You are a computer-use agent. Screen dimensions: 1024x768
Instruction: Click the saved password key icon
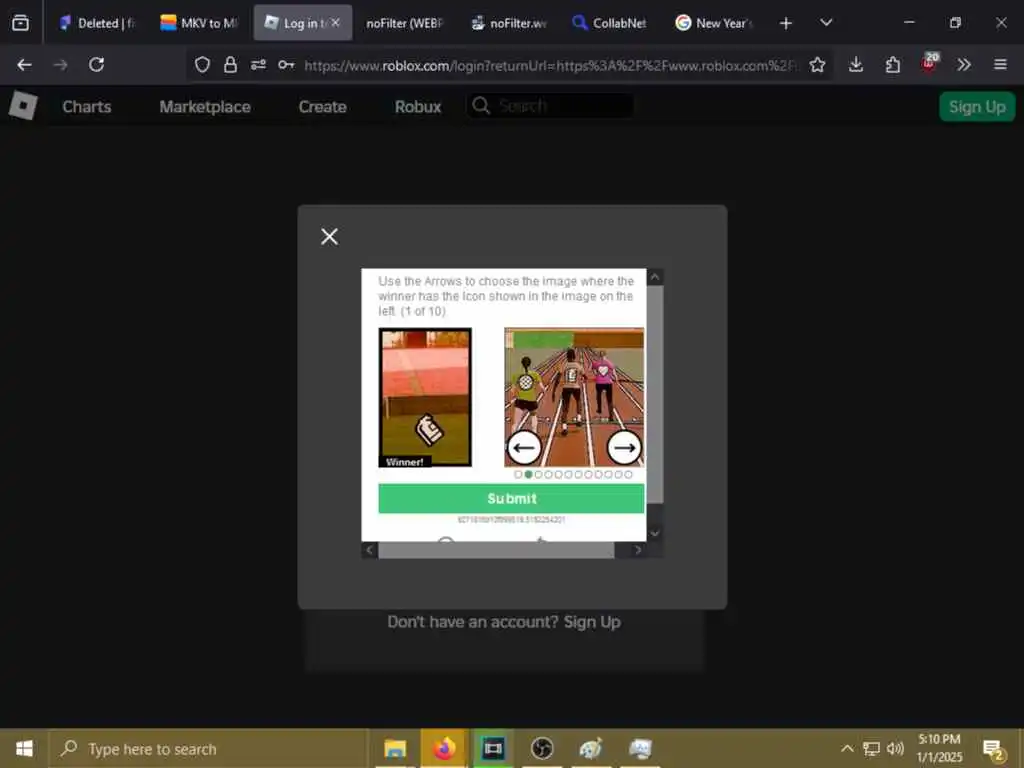[286, 65]
